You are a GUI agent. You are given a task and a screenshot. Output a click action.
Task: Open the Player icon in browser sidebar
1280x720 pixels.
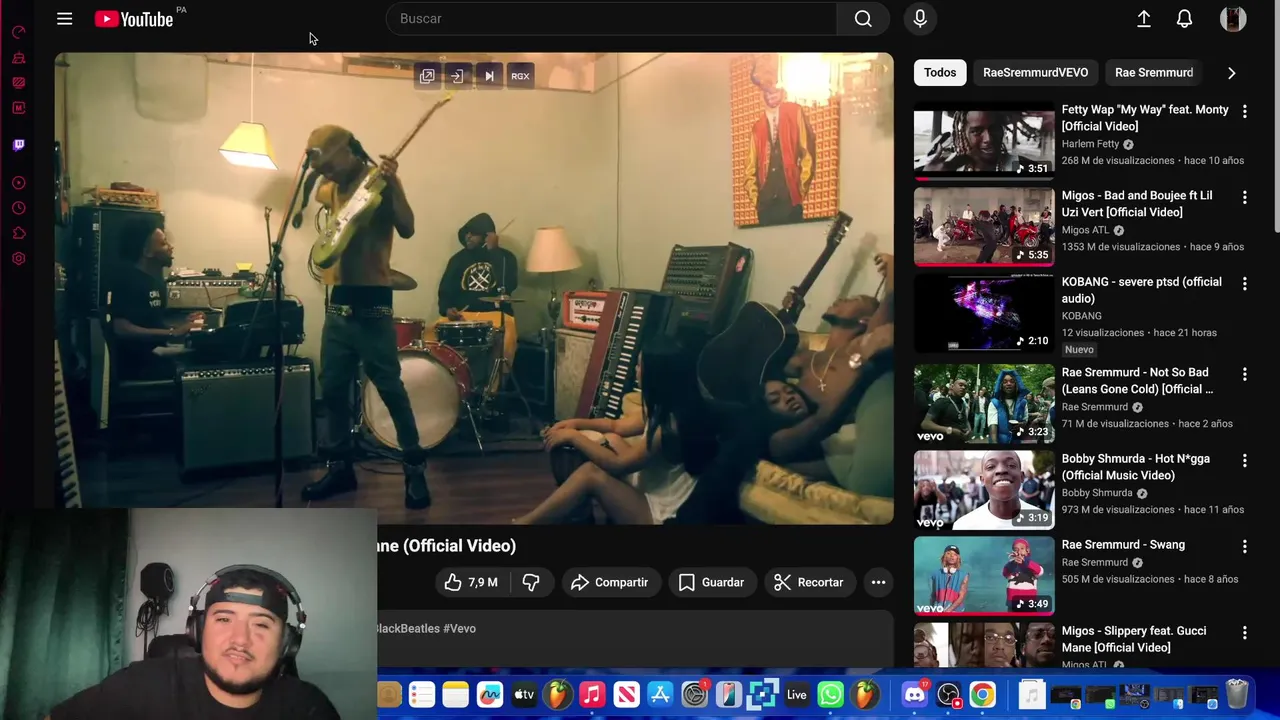pos(18,183)
